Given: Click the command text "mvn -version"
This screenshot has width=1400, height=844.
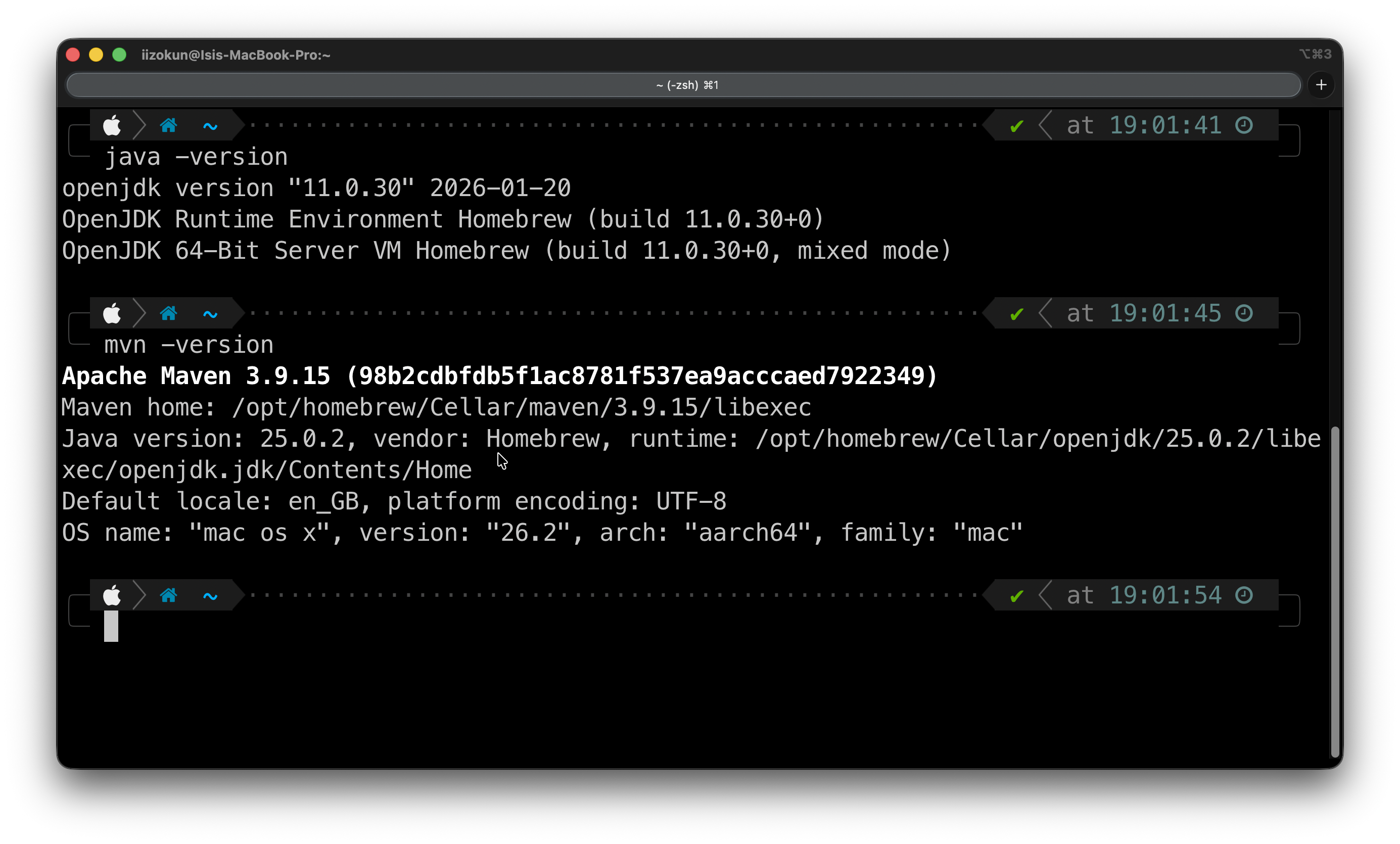Looking at the screenshot, I should point(189,345).
